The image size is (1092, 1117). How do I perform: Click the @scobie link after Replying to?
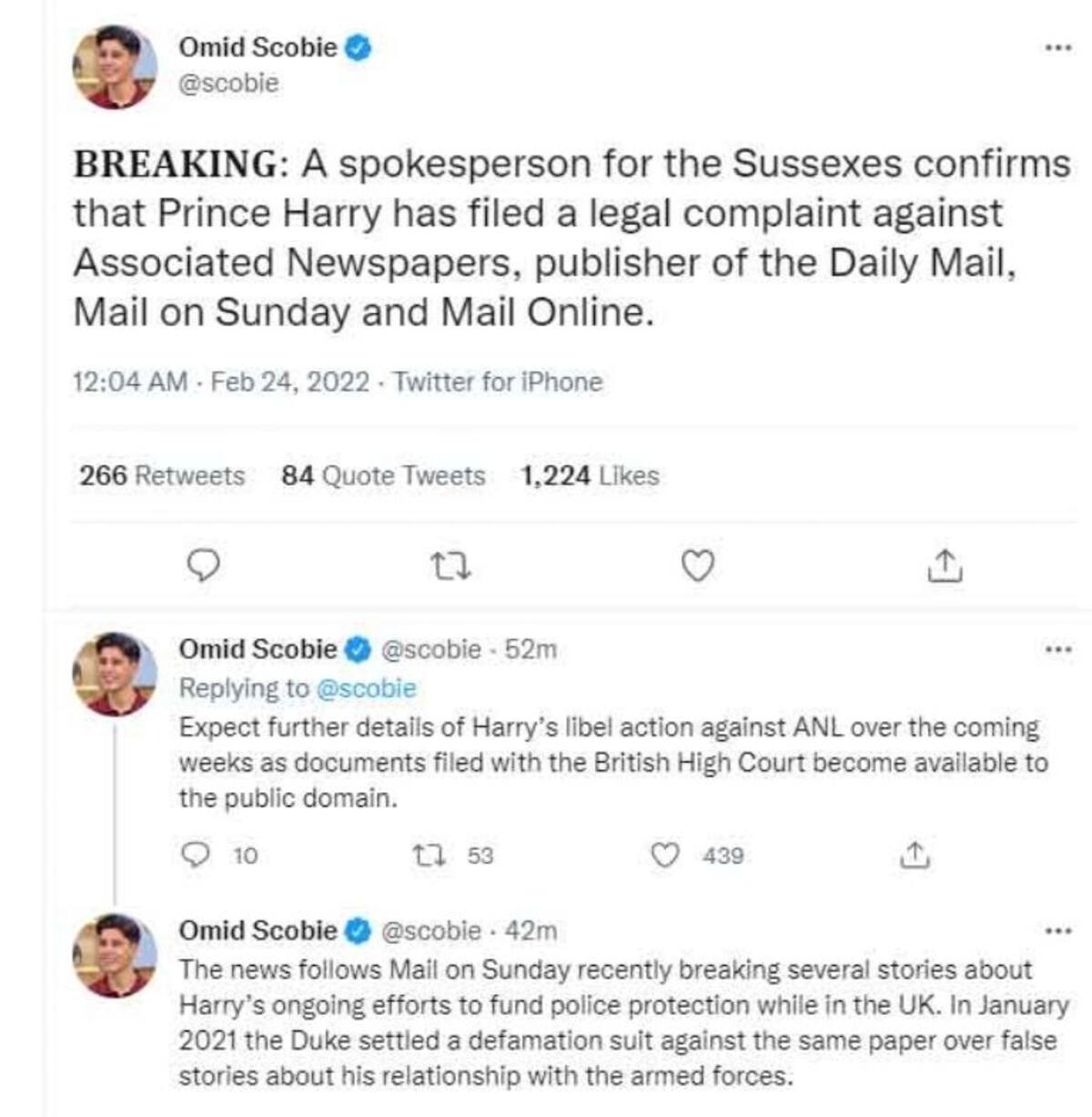coord(365,688)
